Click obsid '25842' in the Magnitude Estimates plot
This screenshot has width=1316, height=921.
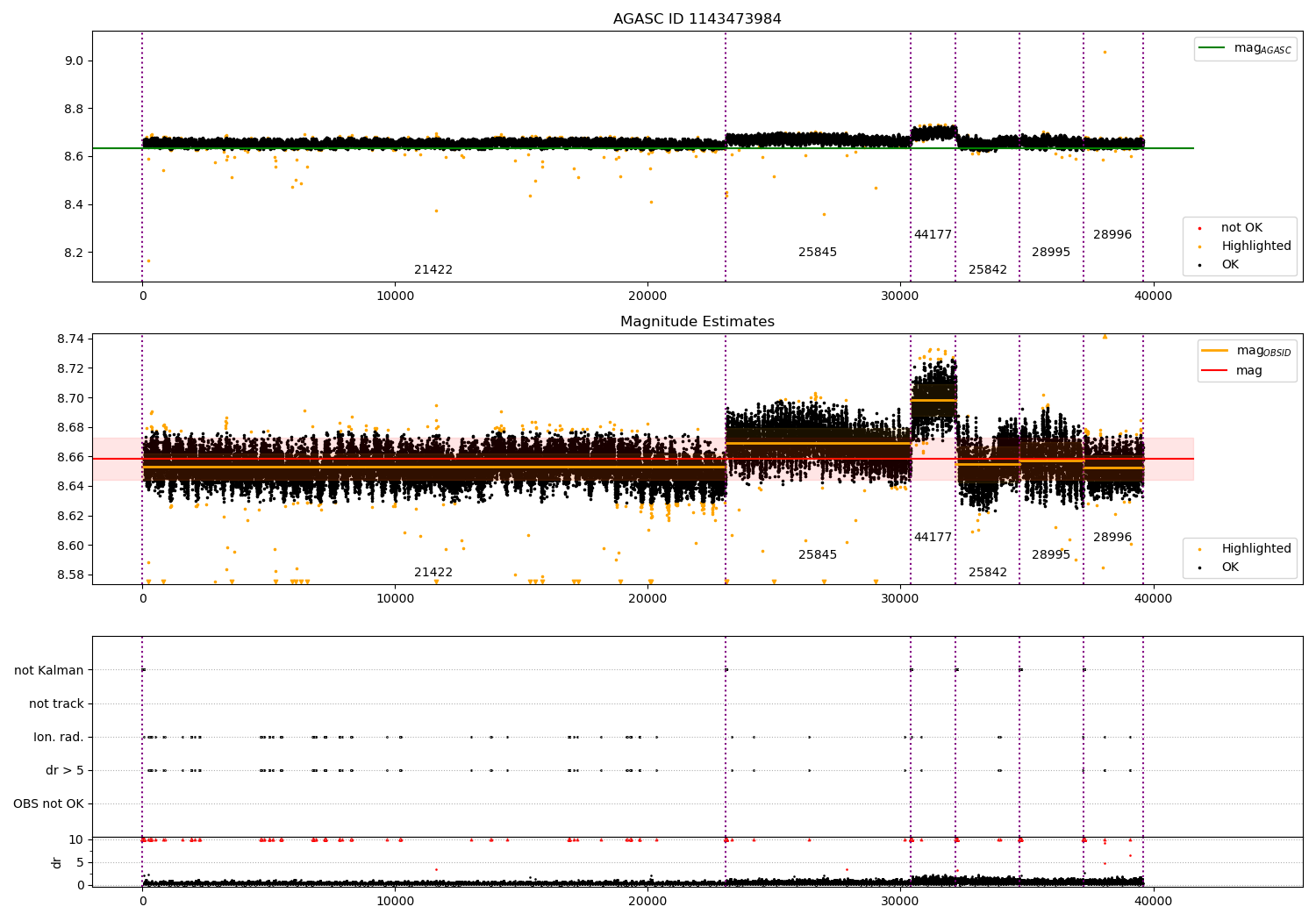pos(988,573)
